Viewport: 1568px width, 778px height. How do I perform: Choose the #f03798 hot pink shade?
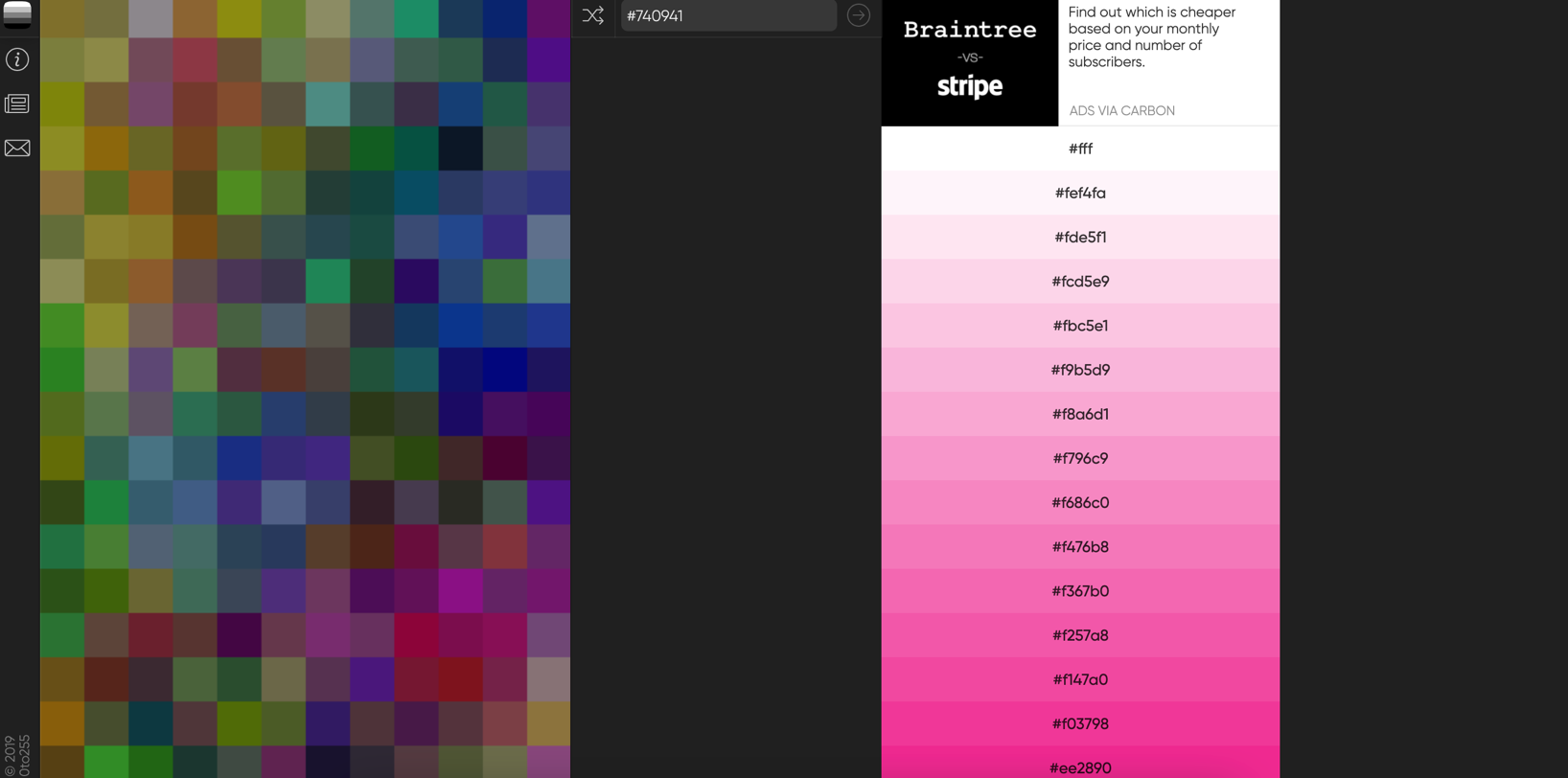pyautogui.click(x=1080, y=723)
